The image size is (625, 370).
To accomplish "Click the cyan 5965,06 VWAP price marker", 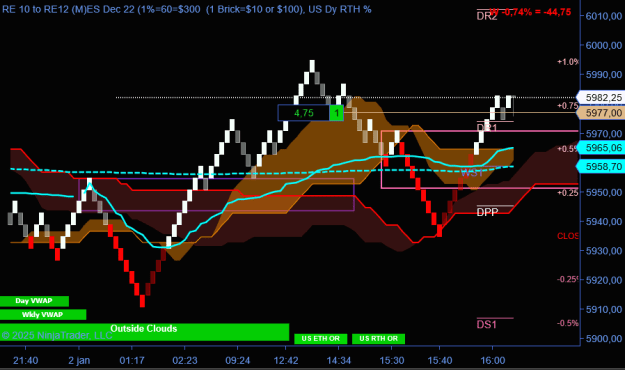I will point(600,148).
